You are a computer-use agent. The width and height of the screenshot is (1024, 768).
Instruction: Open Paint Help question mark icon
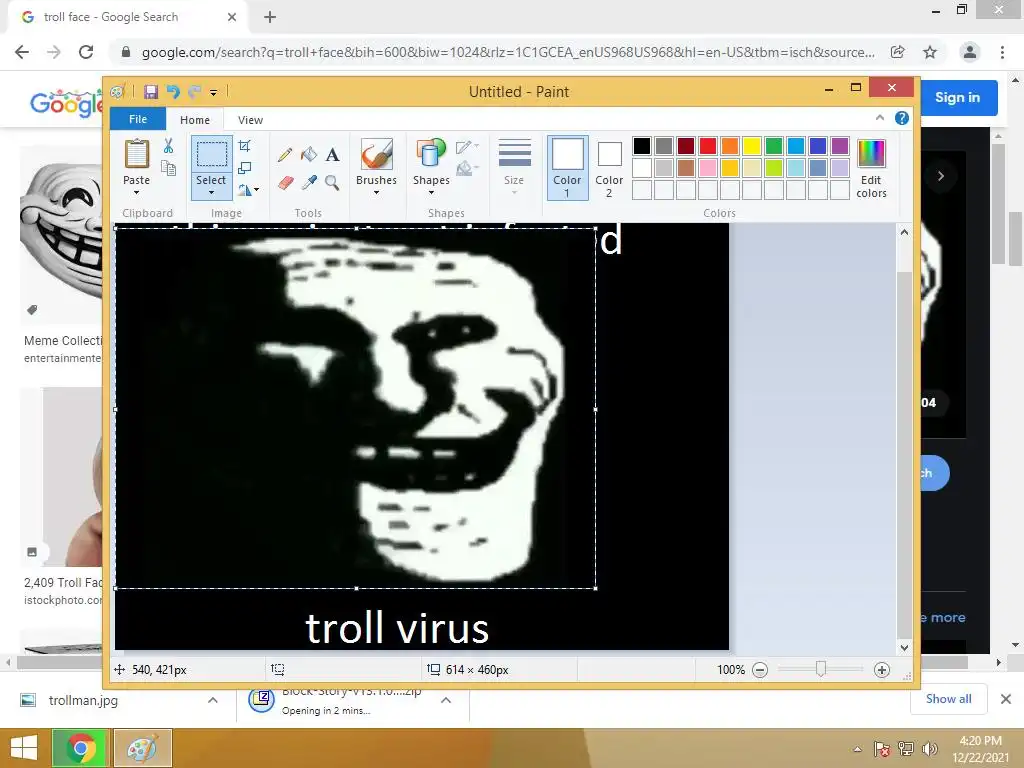point(902,118)
